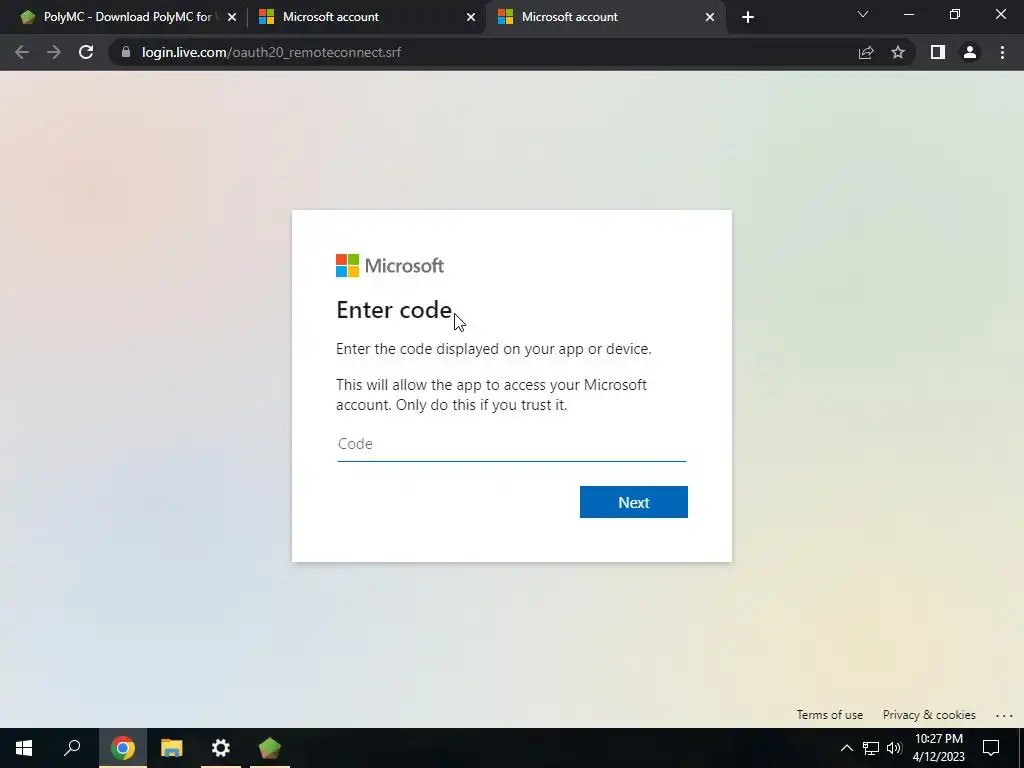Open the browser side panel
This screenshot has height=768, width=1024.
pos(938,52)
